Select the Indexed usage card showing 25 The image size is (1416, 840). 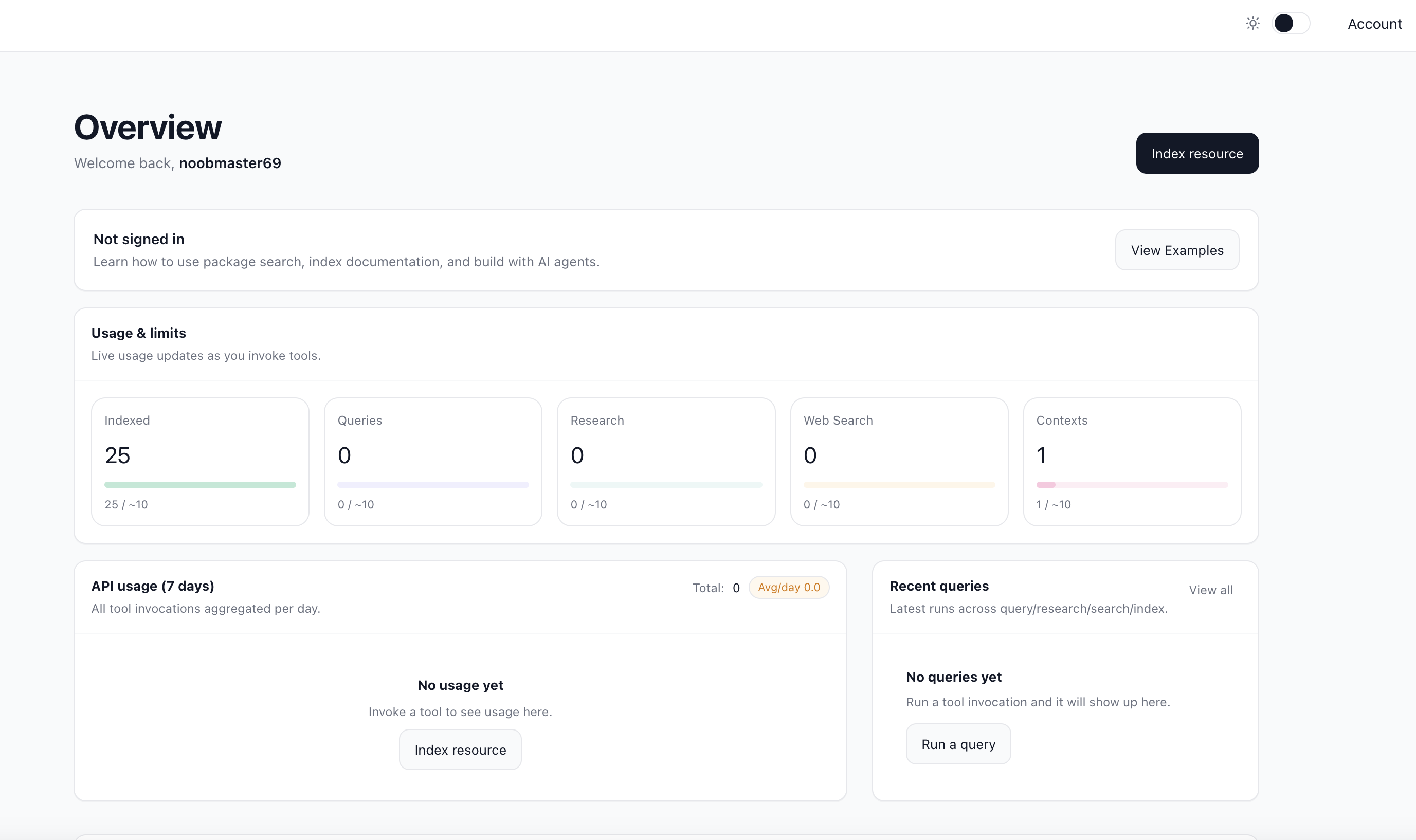point(200,462)
